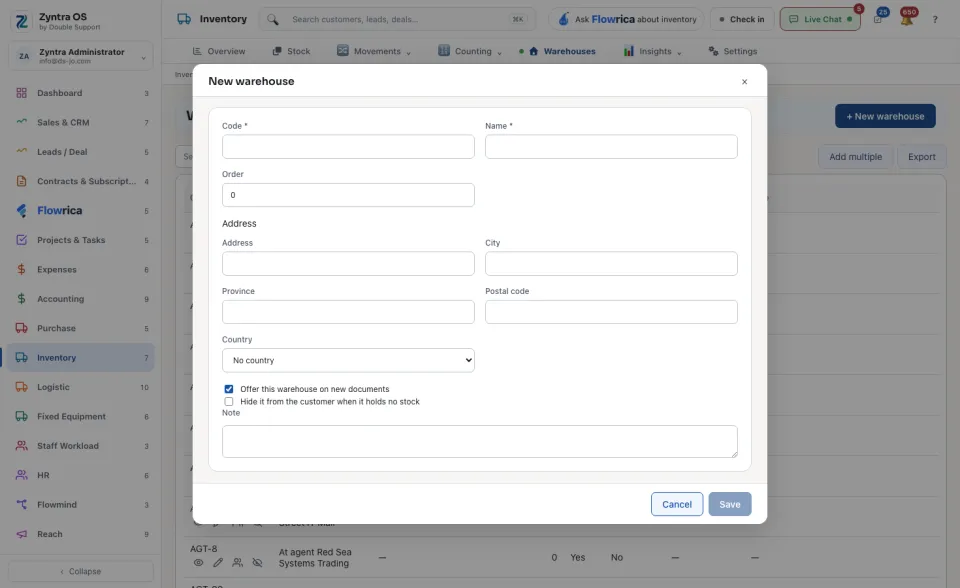Viewport: 960px width, 588px height.
Task: Click Ask Flowrica about inventory
Action: click(626, 20)
